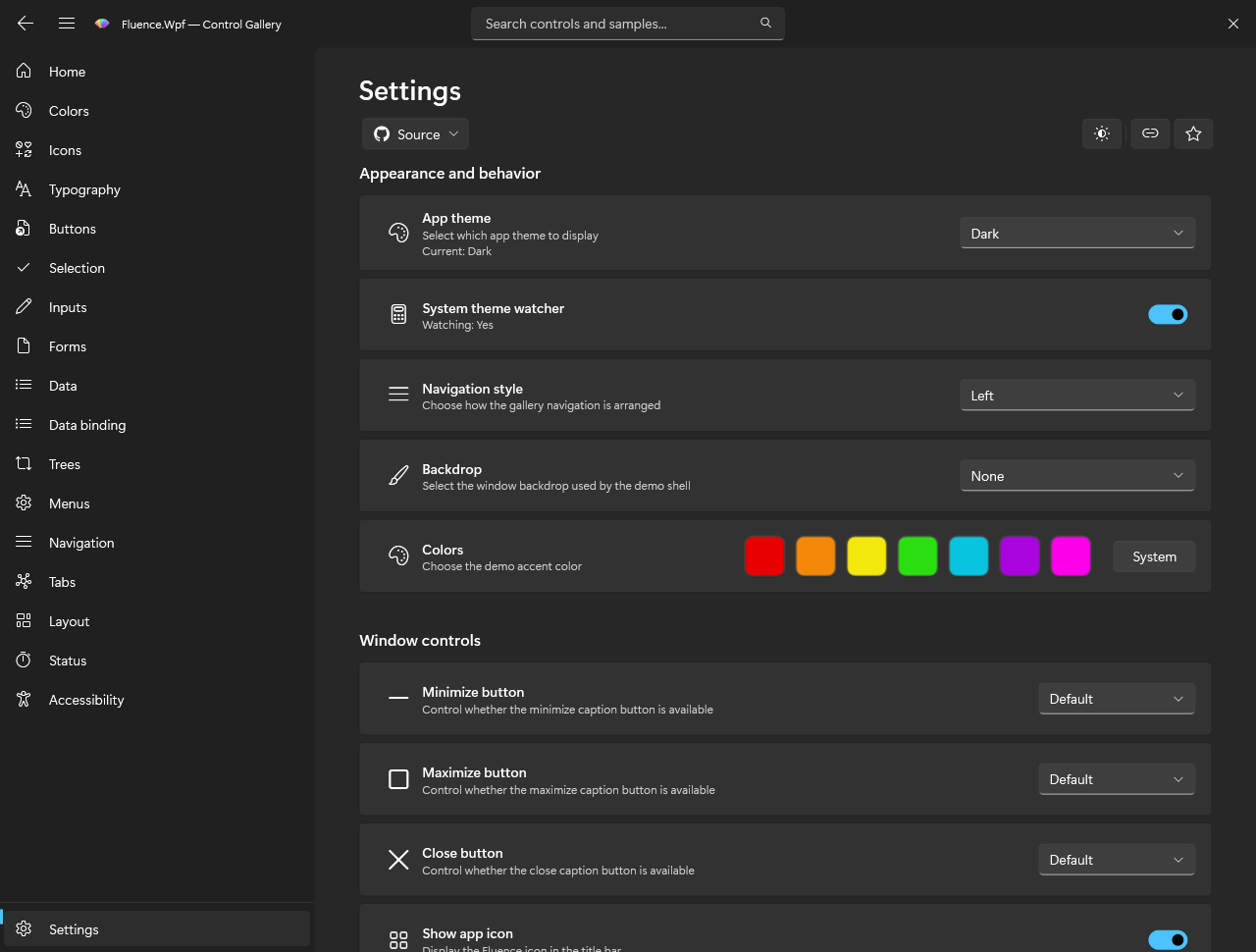Open the Backdrop None dropdown
The width and height of the screenshot is (1256, 952).
tap(1077, 476)
